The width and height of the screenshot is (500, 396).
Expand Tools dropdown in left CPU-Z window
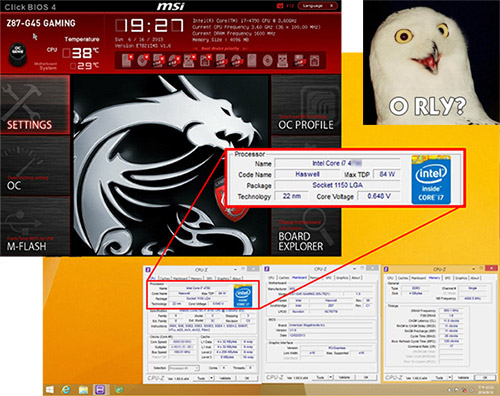tap(204, 378)
